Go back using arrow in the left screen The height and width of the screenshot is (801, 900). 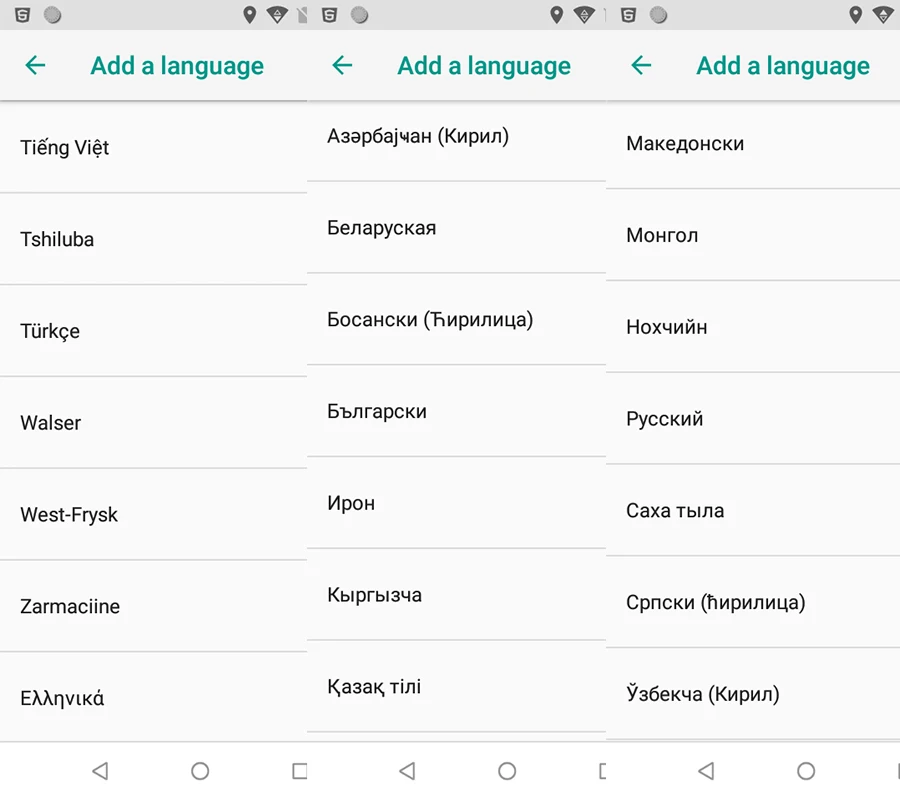[35, 65]
